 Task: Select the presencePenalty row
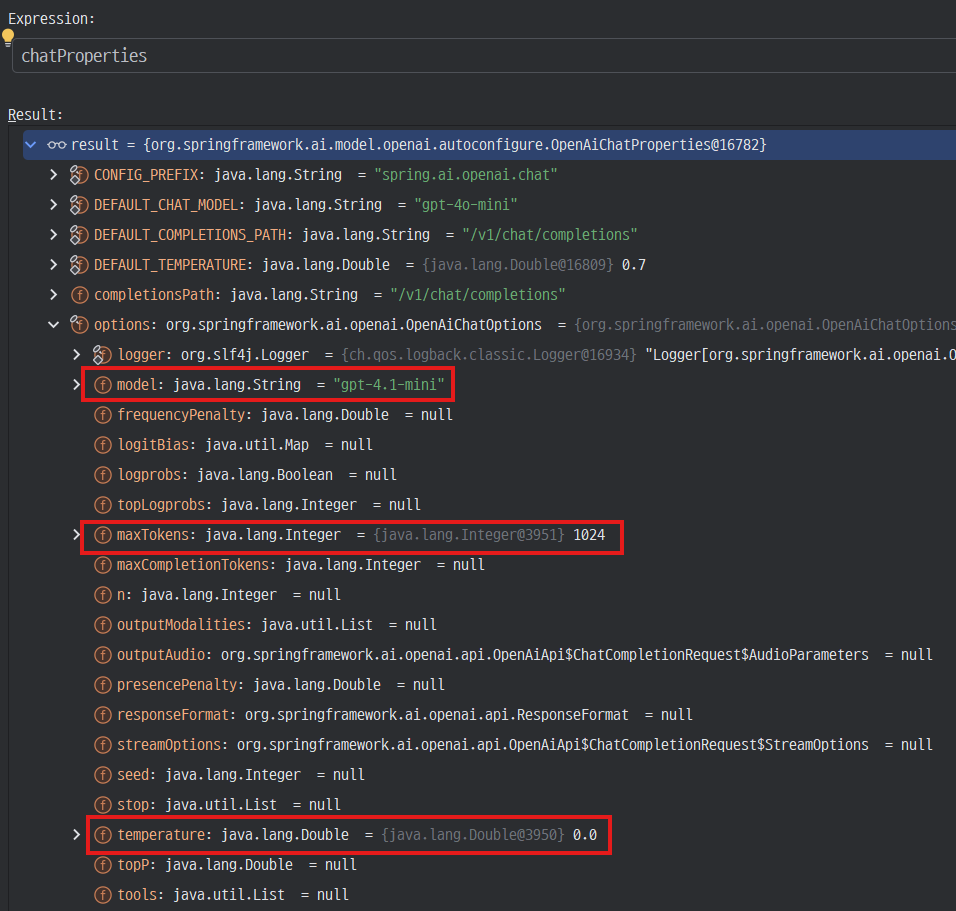(x=489, y=684)
